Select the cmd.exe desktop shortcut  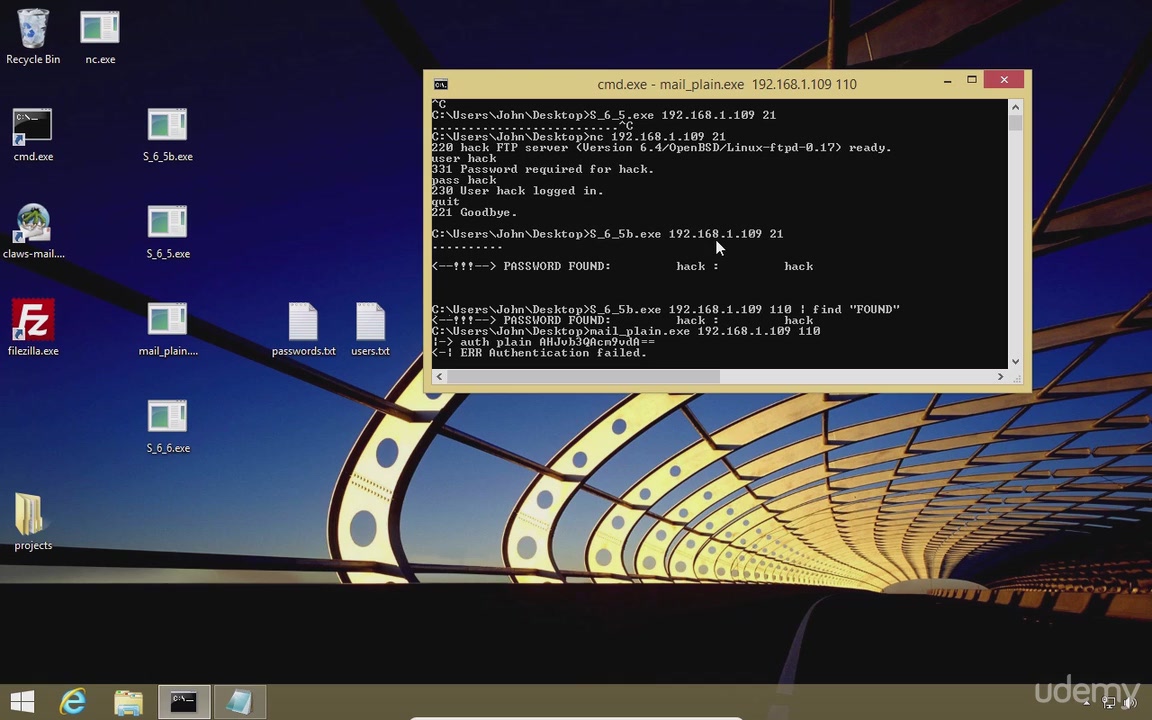click(32, 134)
